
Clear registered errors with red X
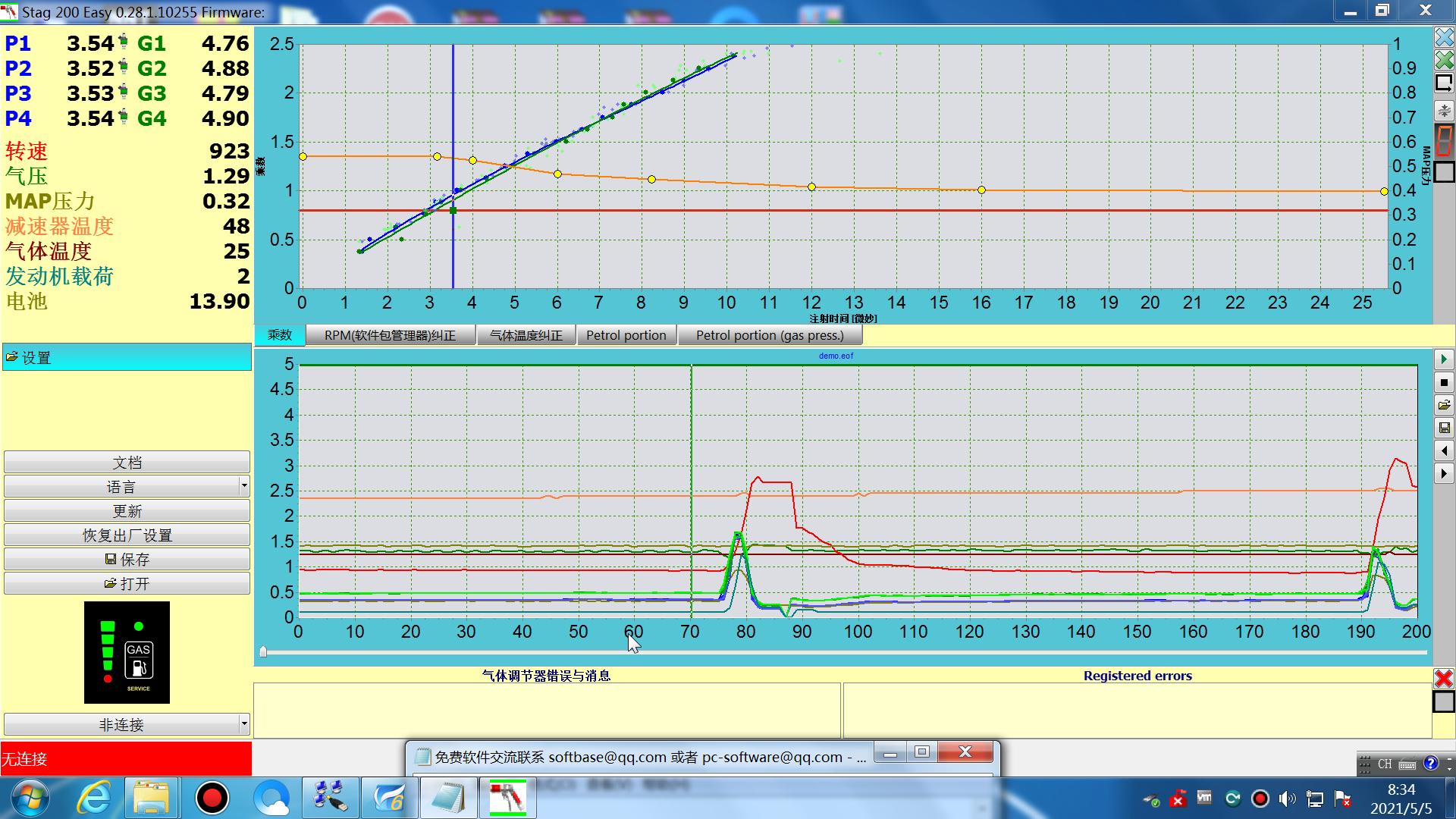point(1443,678)
